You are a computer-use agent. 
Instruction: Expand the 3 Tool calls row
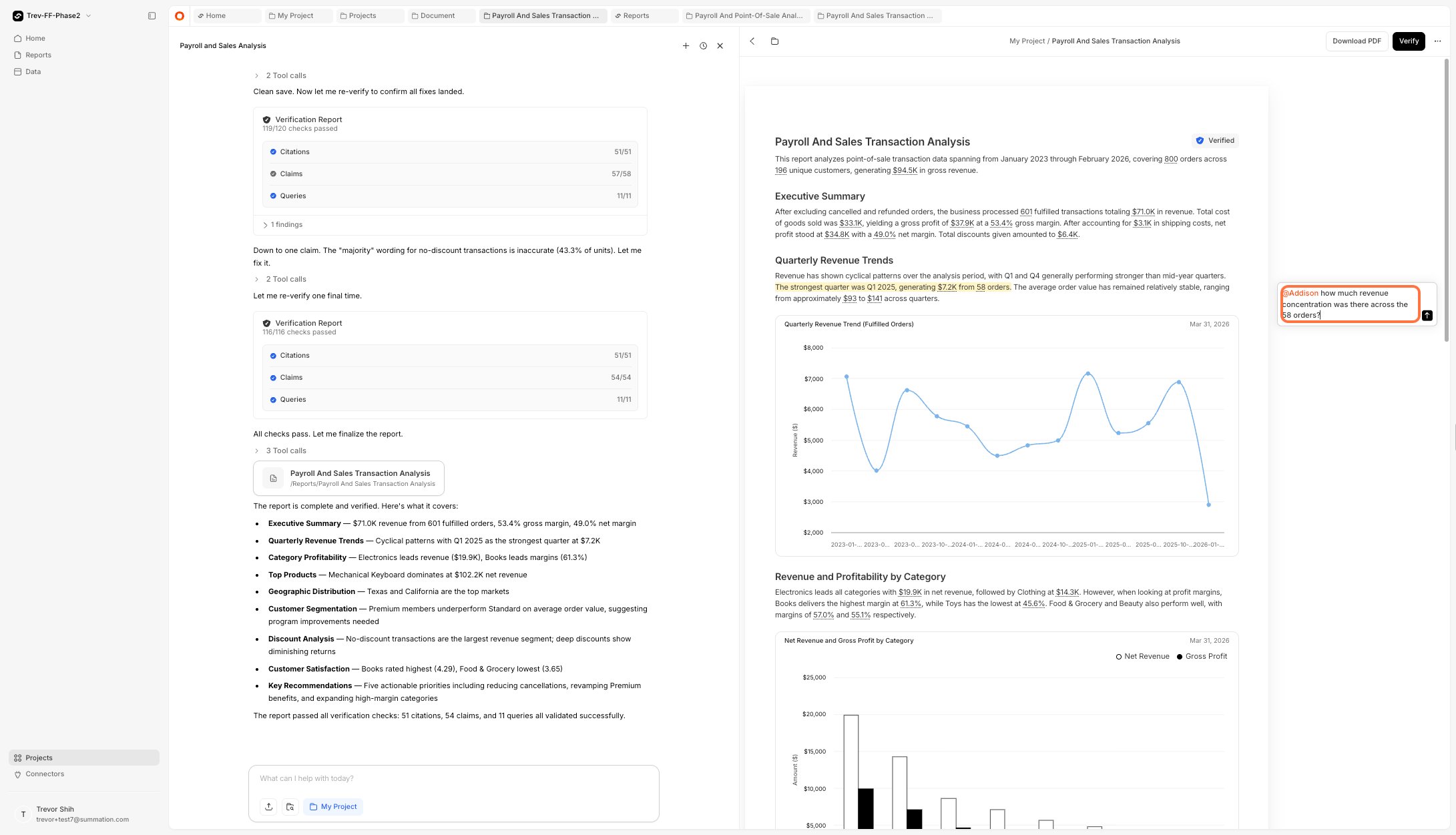280,451
